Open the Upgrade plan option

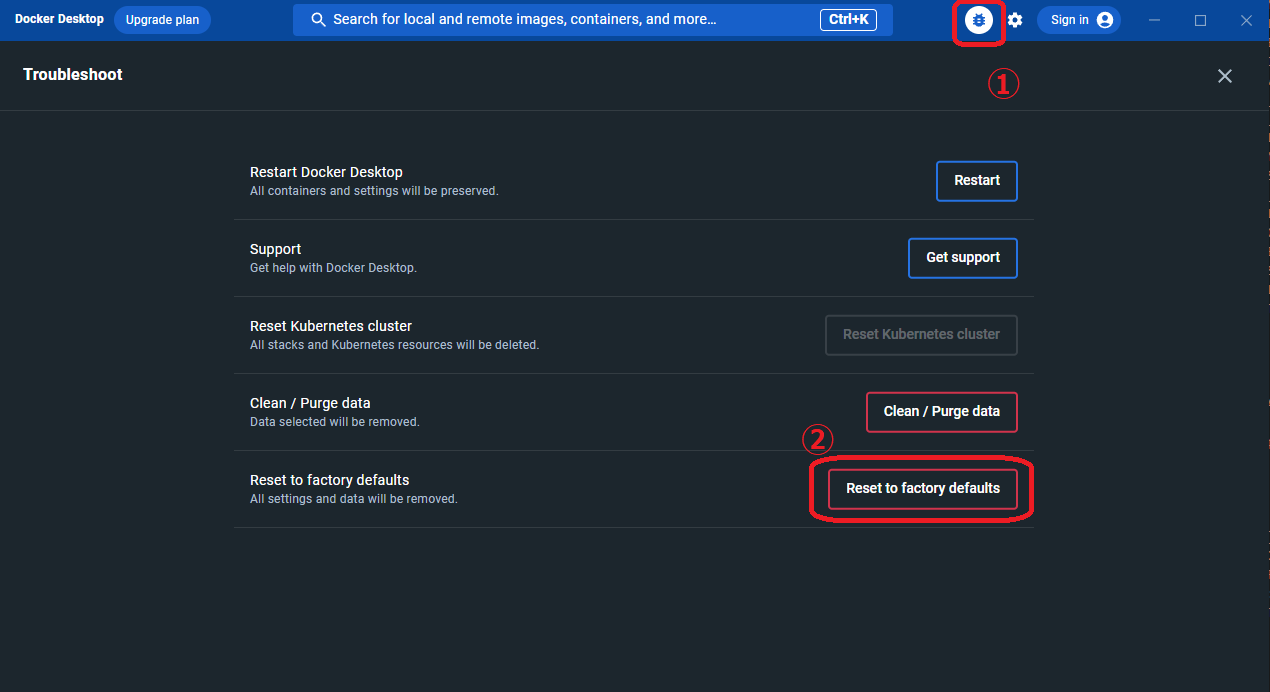pos(162,20)
